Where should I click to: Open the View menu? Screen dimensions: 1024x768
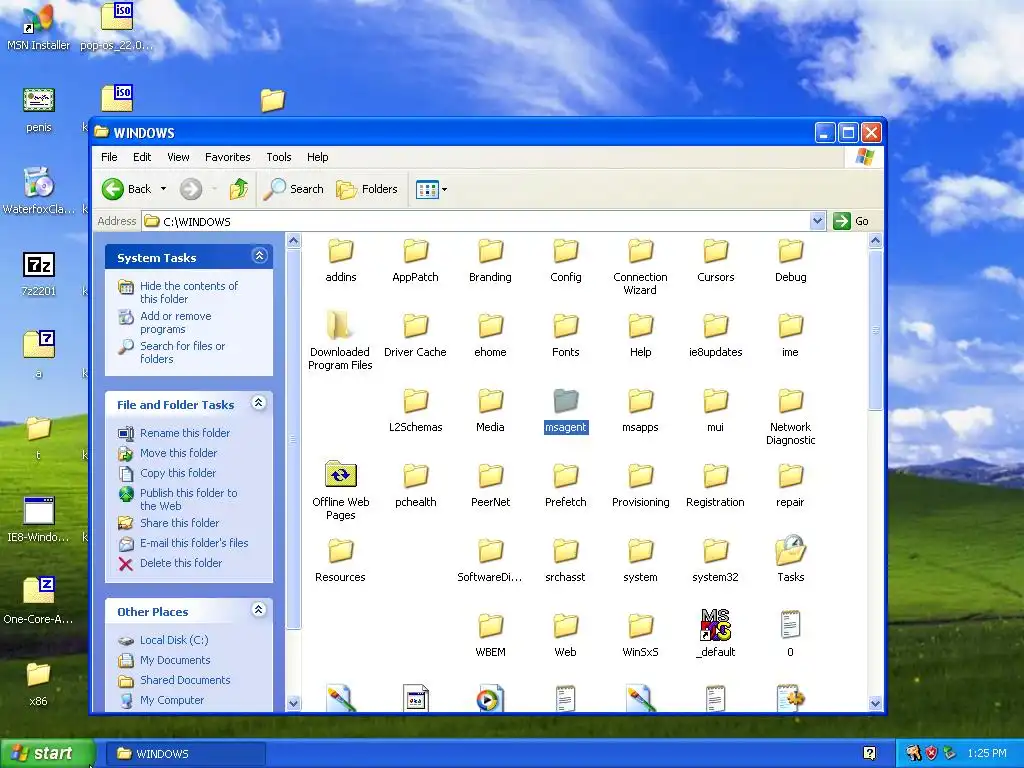178,157
